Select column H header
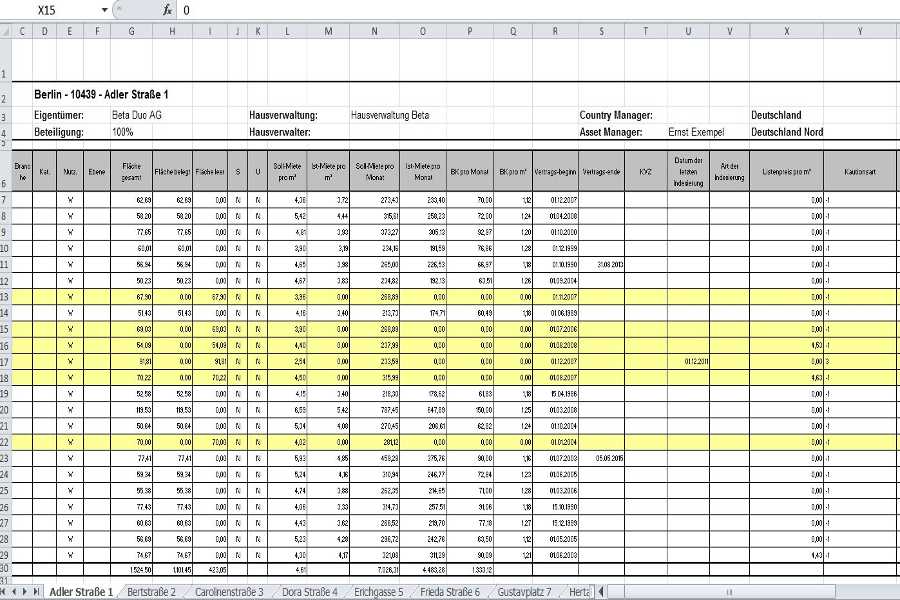 (x=172, y=32)
